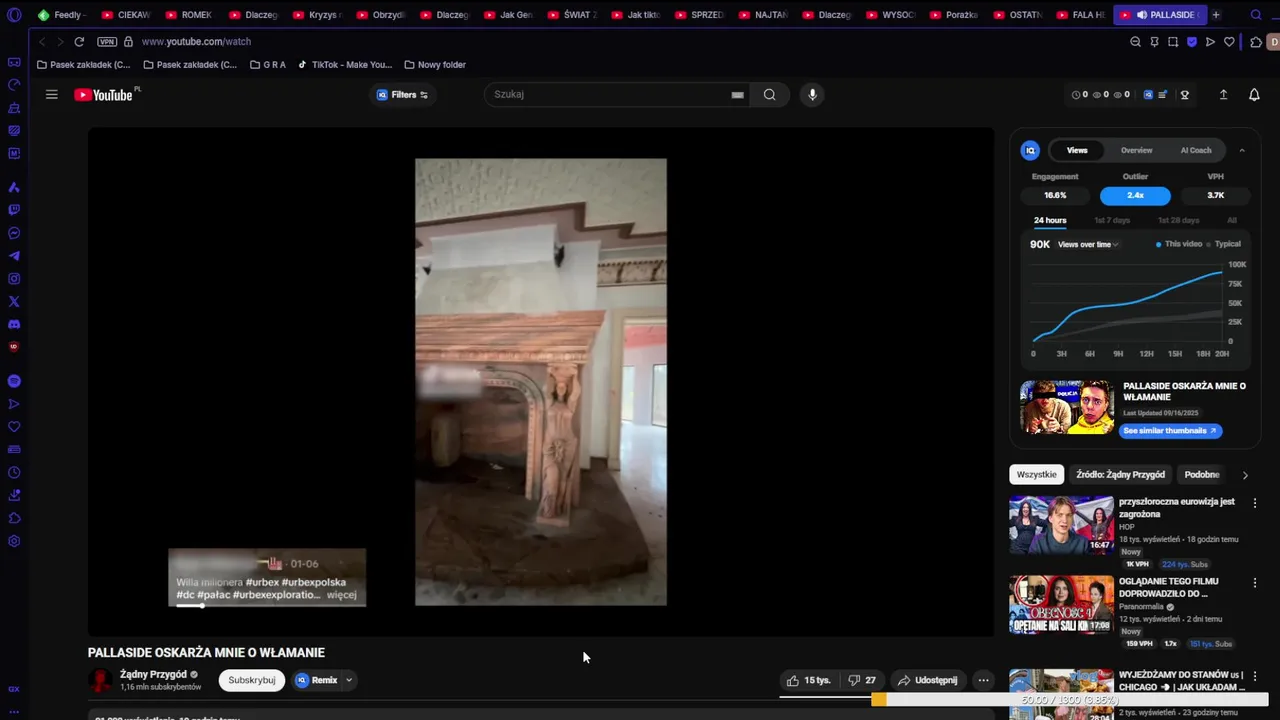Viewport: 1280px width, 720px height.
Task: Open options menu for eurowizja video
Action: click(1255, 503)
